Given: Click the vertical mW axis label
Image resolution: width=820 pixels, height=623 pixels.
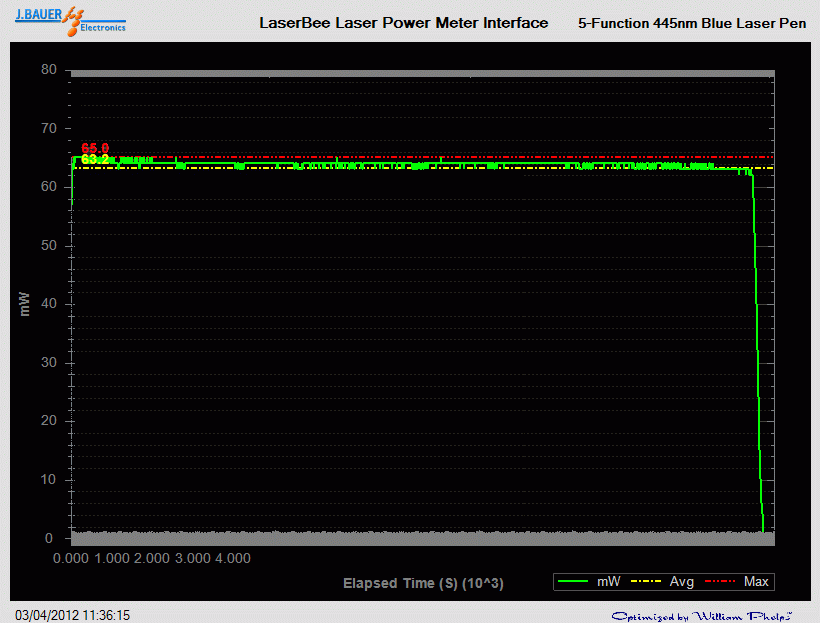Looking at the screenshot, I should [26, 304].
